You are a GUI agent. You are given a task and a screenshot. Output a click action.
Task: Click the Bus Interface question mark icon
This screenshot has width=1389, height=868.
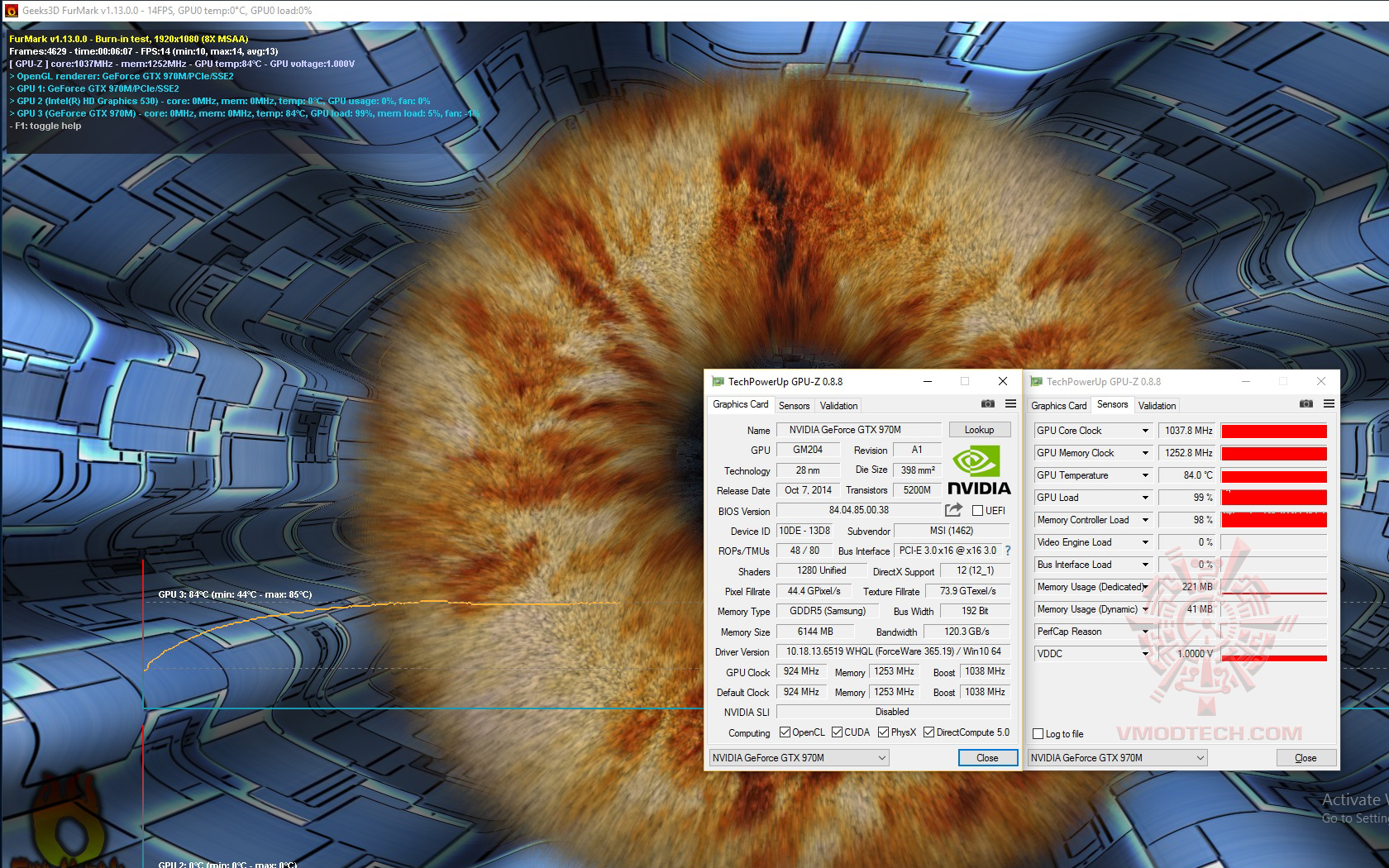click(1008, 551)
